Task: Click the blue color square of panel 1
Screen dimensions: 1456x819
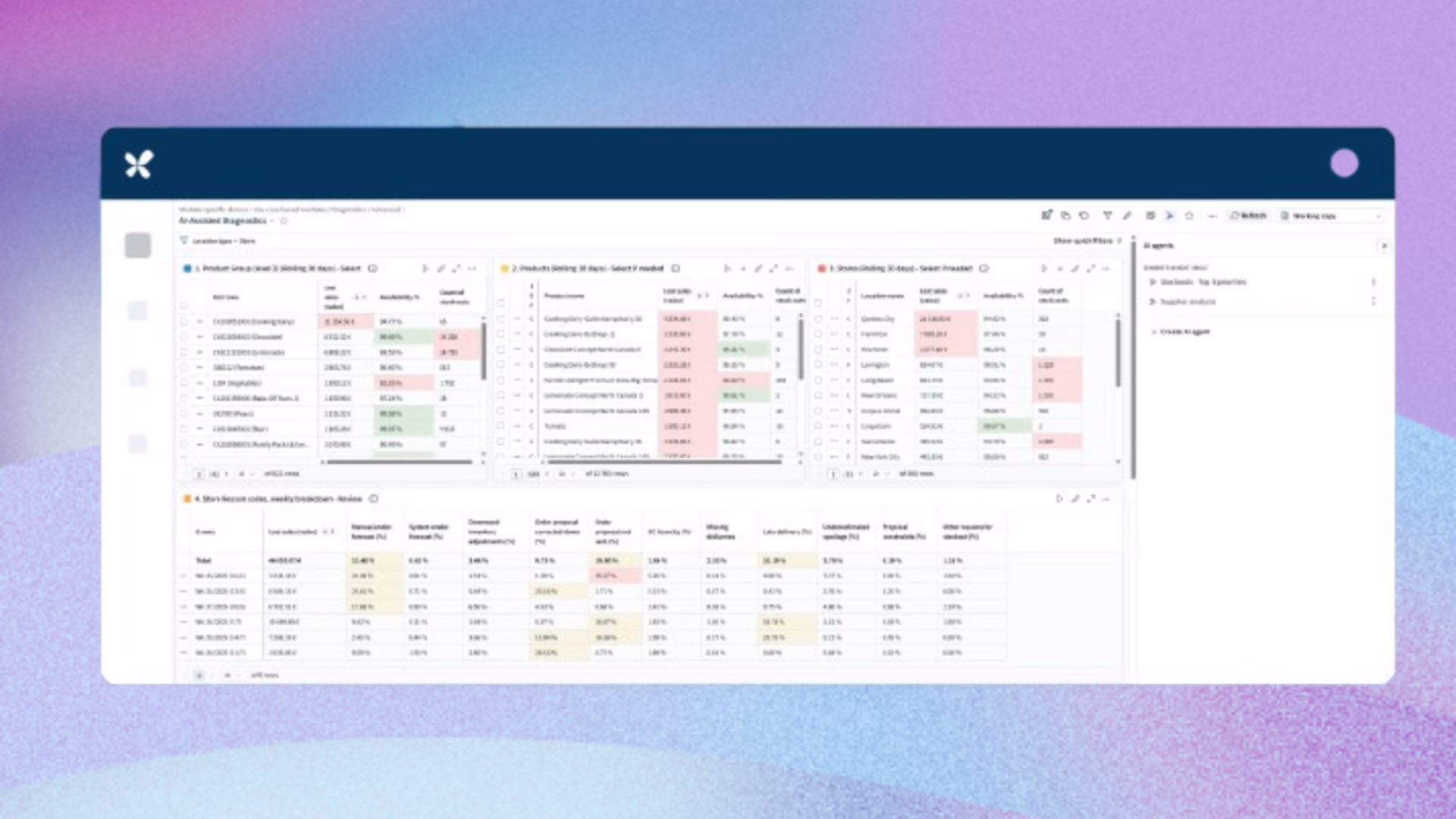Action: (x=187, y=268)
